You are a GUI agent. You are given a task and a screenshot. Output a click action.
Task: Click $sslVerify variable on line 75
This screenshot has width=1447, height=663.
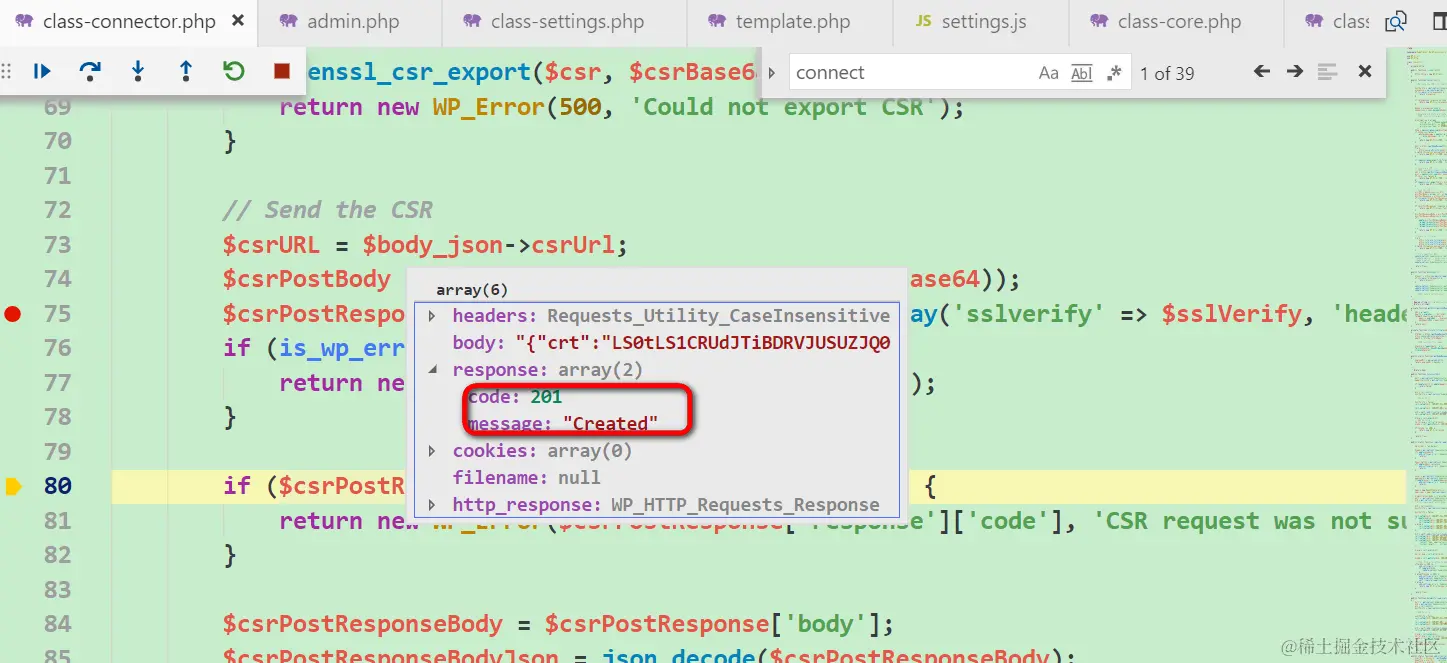pyautogui.click(x=1232, y=314)
